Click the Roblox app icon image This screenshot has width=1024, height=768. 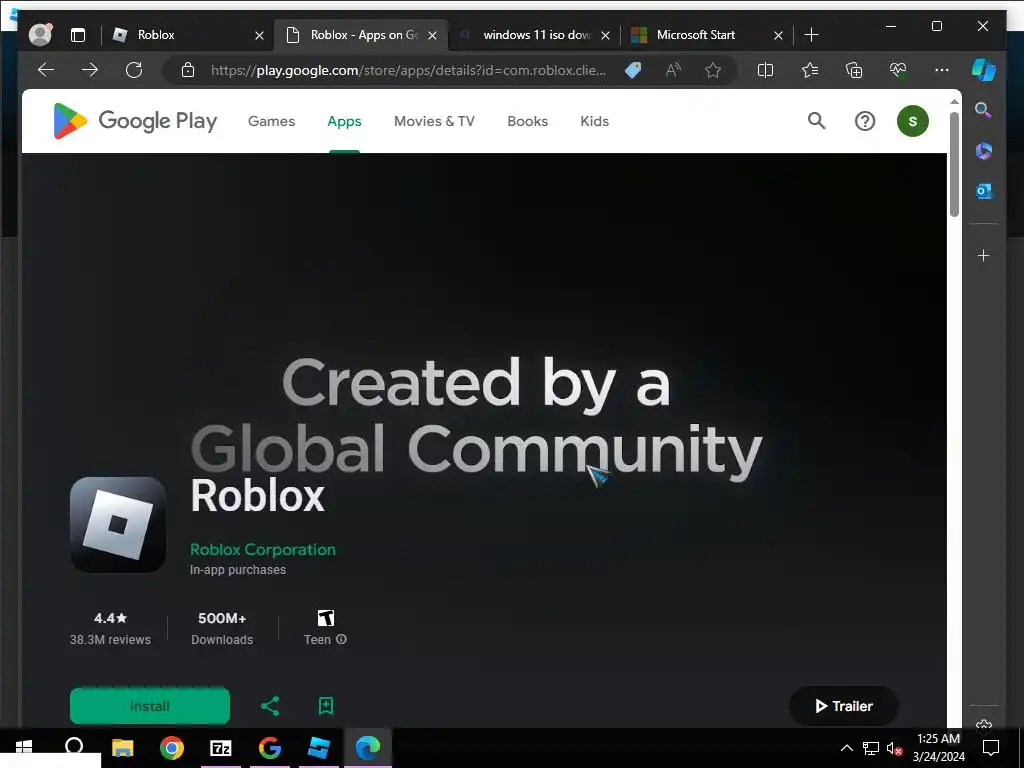tap(118, 524)
